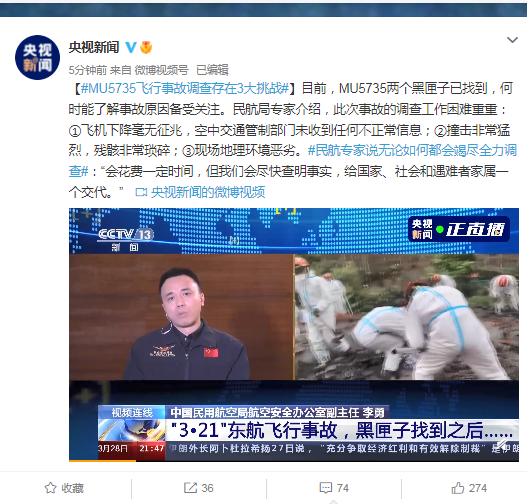Click the 正在直播 live badge on the video
This screenshot has height=504, width=527.
458,229
